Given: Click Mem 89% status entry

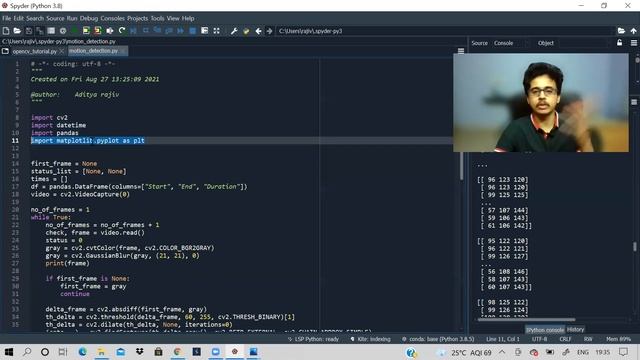Looking at the screenshot, I should tap(618, 339).
